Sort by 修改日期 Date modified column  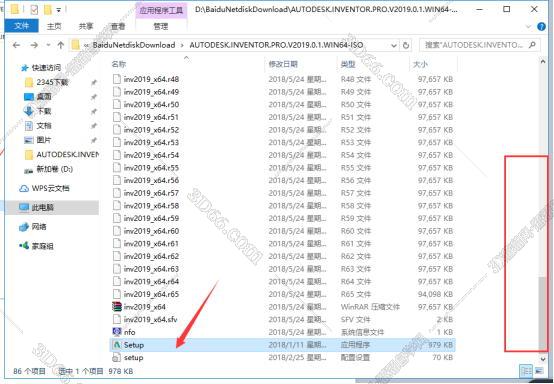coord(283,64)
